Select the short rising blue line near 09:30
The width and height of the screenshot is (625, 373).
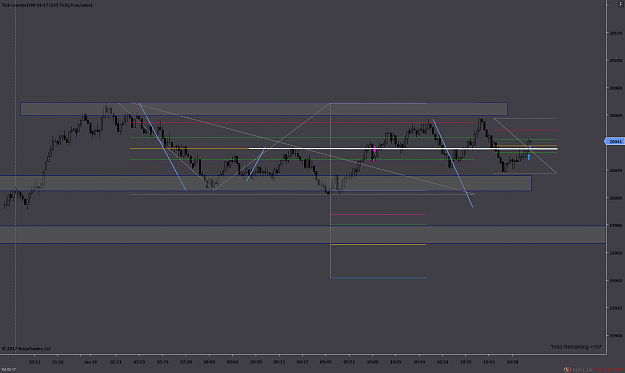256,165
